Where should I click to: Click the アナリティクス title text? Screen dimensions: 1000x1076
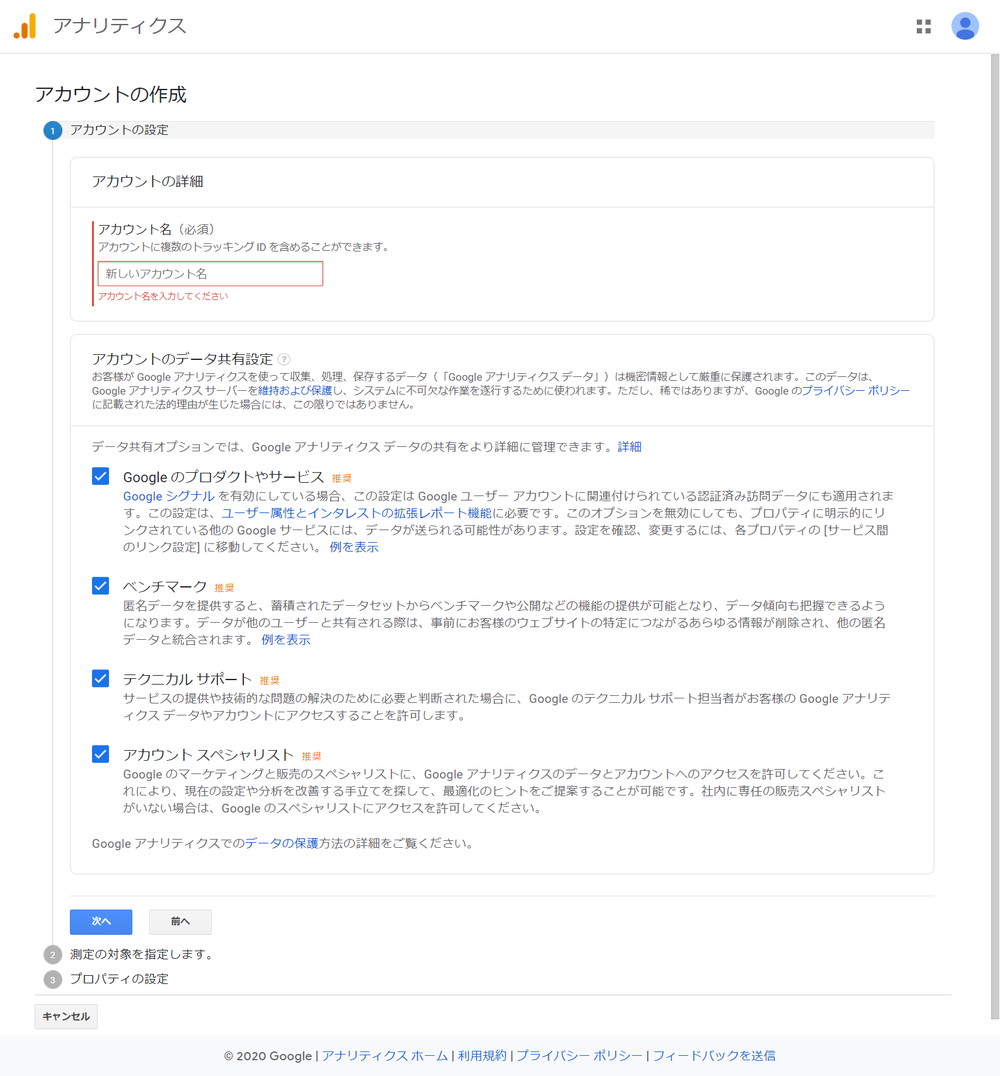coord(119,26)
